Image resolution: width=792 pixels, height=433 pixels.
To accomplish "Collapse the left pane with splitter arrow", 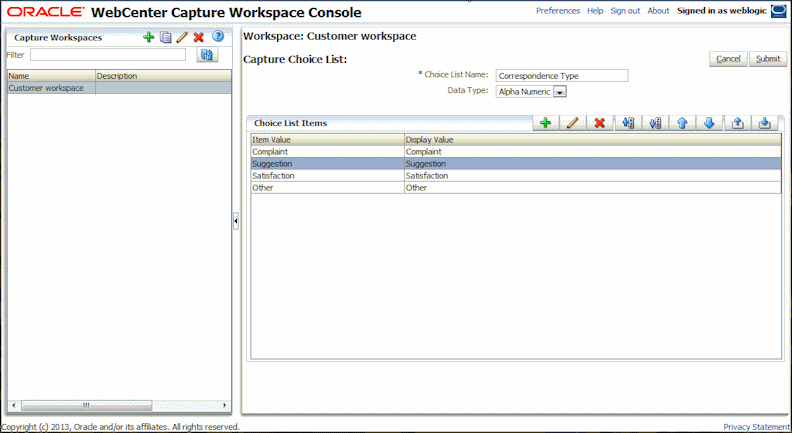I will point(236,221).
